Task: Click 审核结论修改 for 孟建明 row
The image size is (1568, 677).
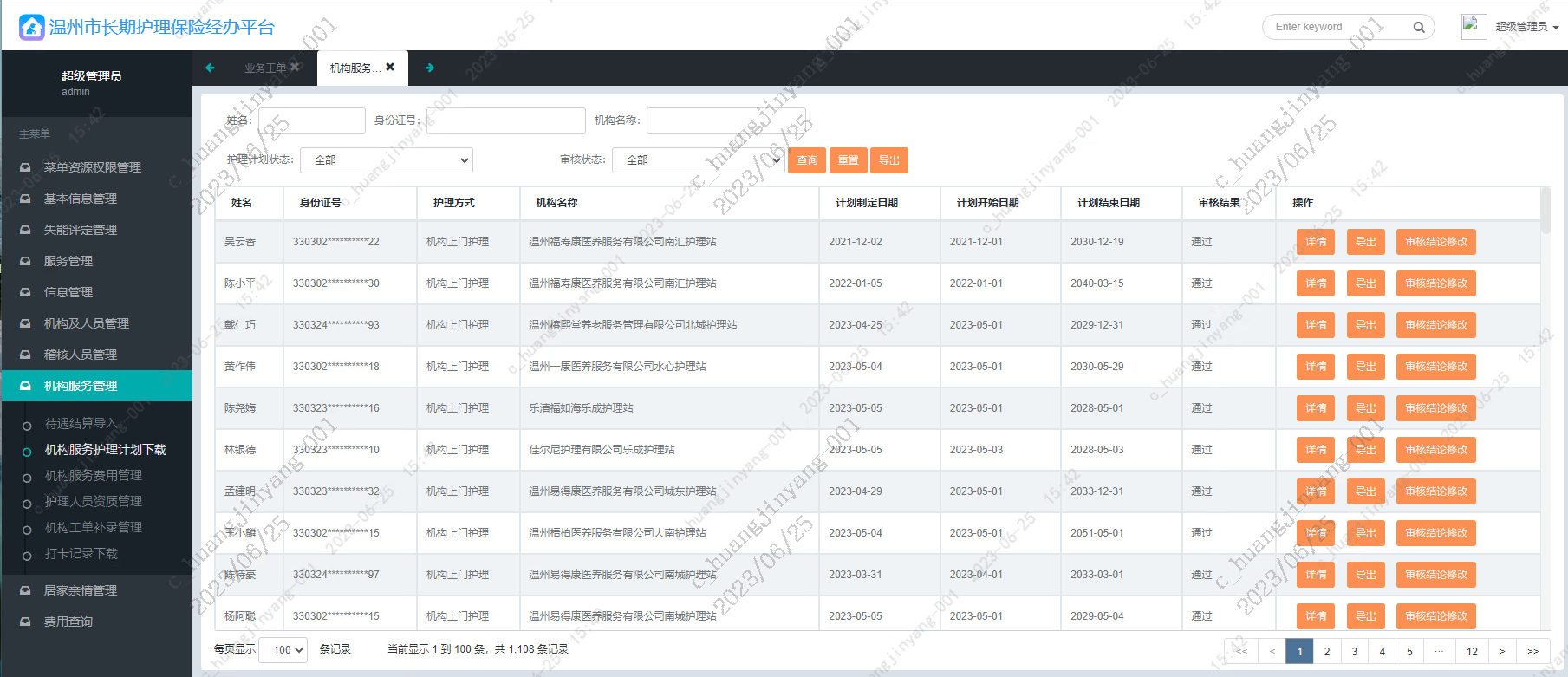Action: coord(1436,491)
